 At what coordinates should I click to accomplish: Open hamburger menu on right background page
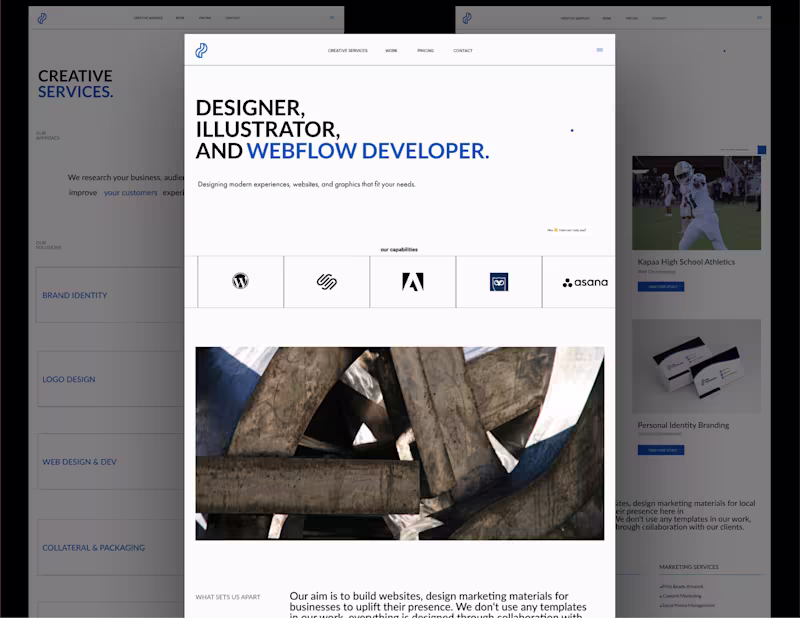(759, 17)
